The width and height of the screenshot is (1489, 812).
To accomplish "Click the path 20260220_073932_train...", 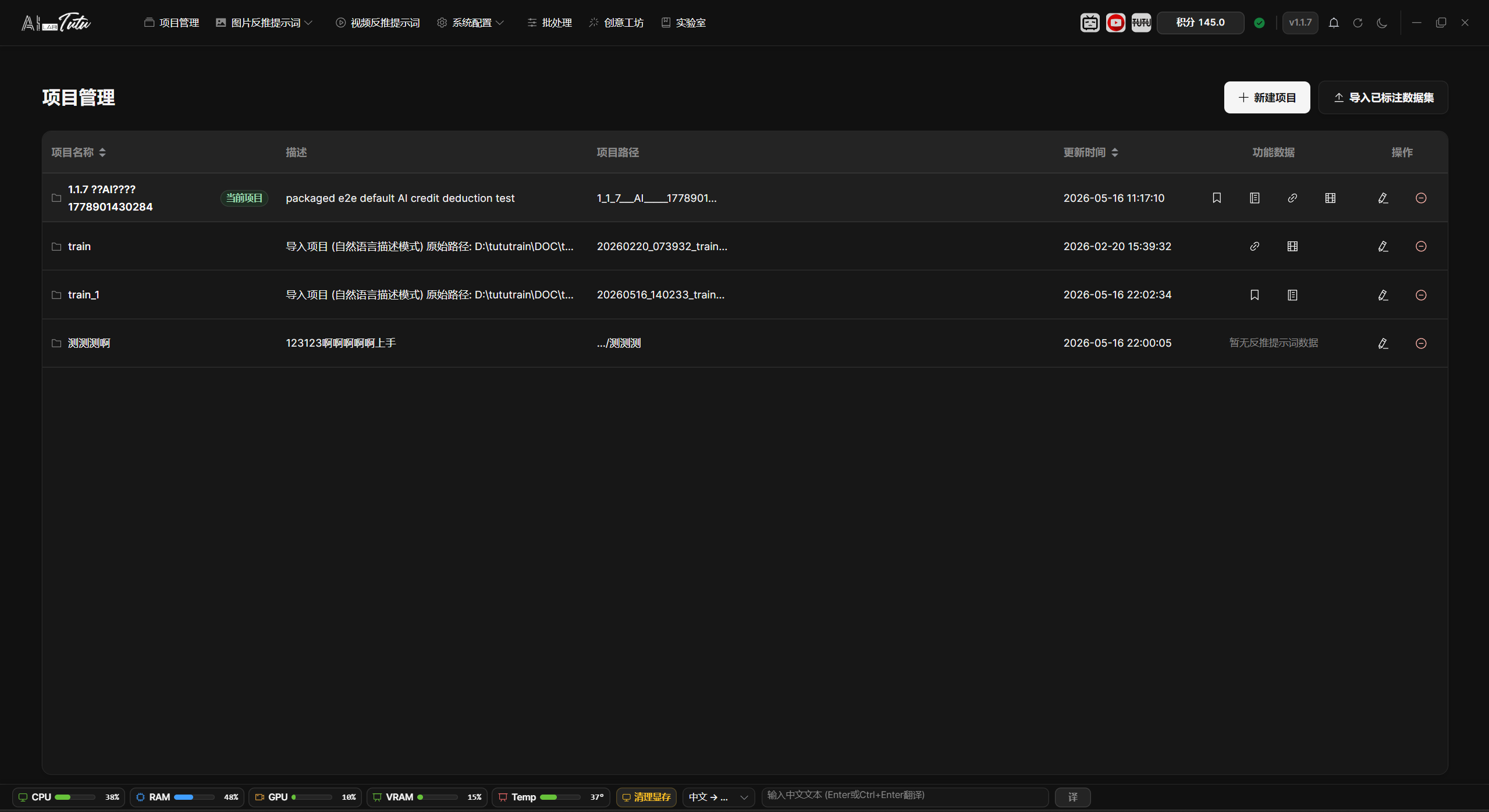I will point(662,246).
